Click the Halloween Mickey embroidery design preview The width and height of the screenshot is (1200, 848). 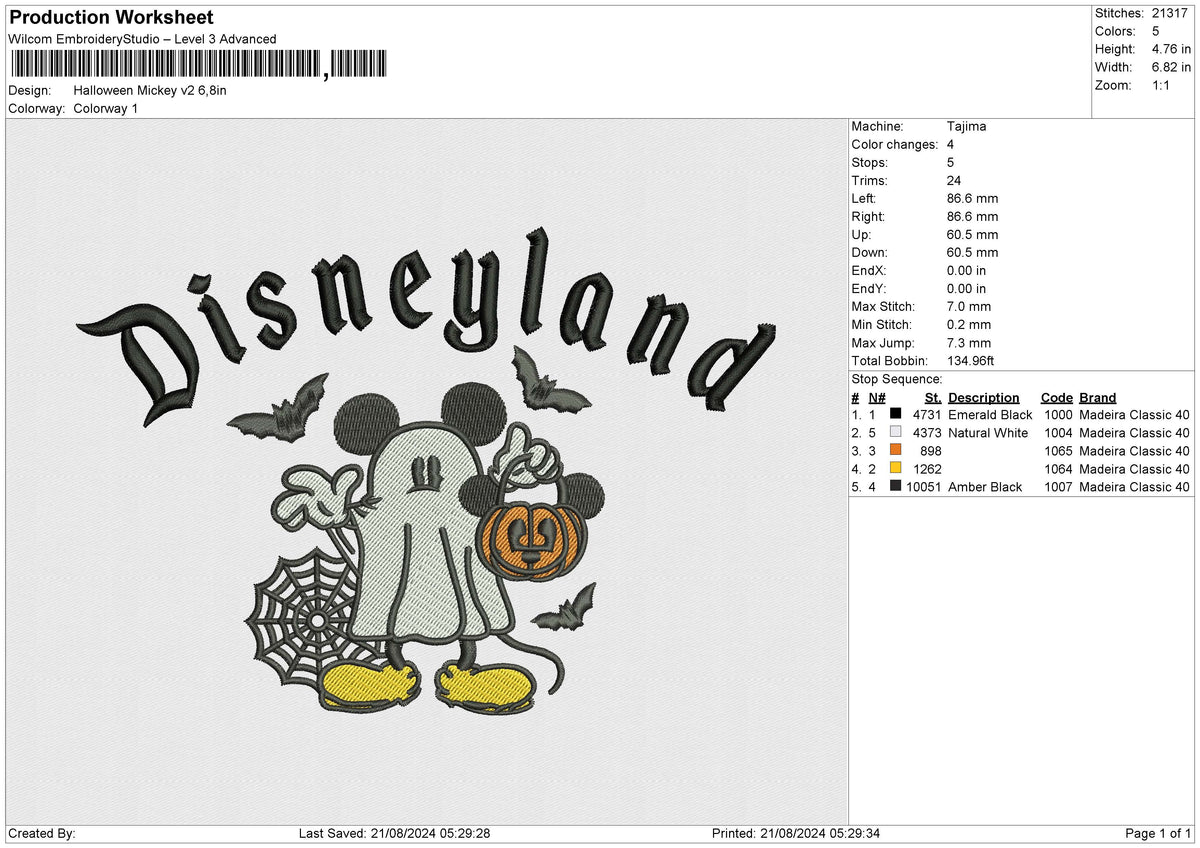click(426, 472)
